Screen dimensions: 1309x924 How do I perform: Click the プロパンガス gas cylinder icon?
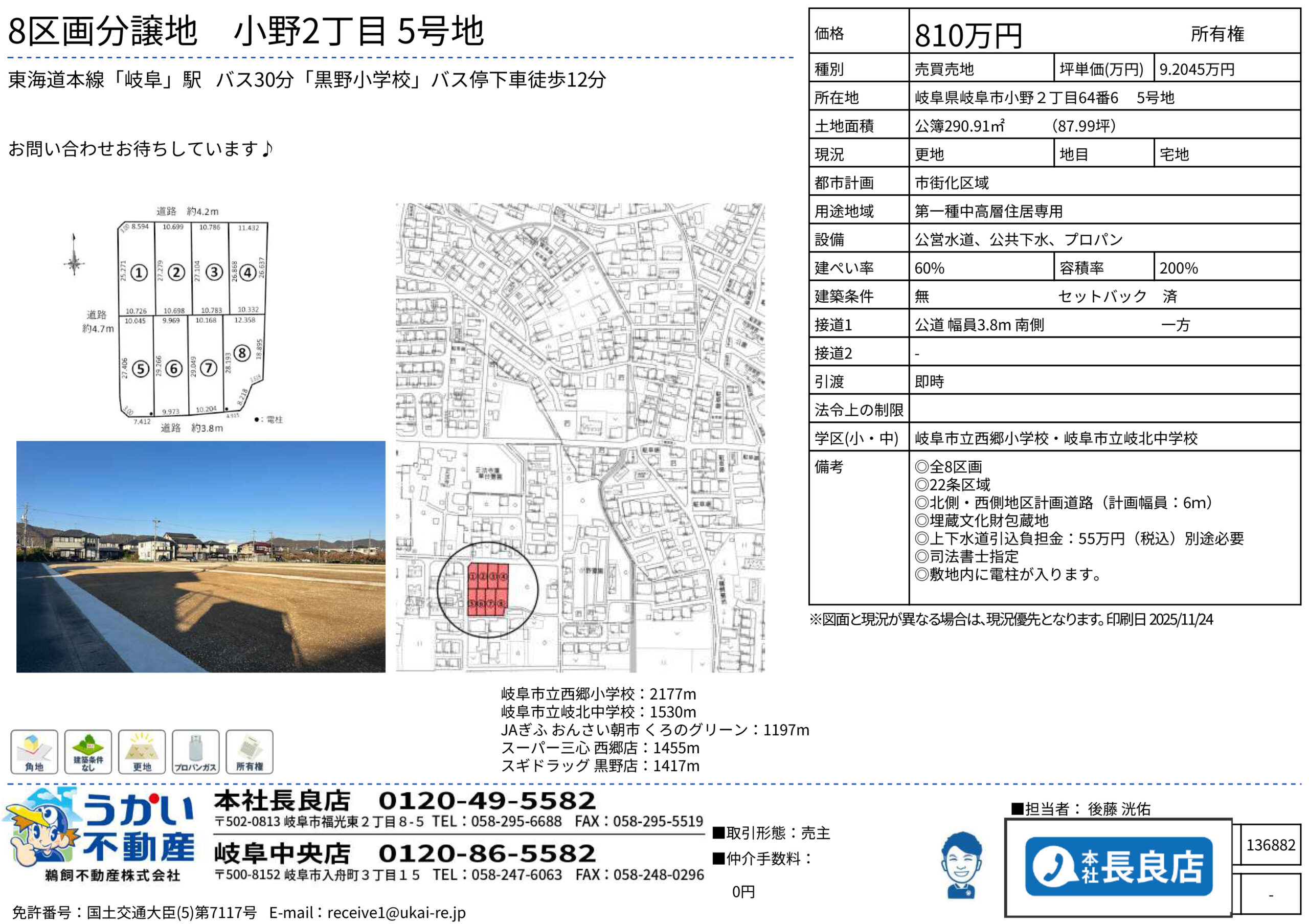pos(195,751)
